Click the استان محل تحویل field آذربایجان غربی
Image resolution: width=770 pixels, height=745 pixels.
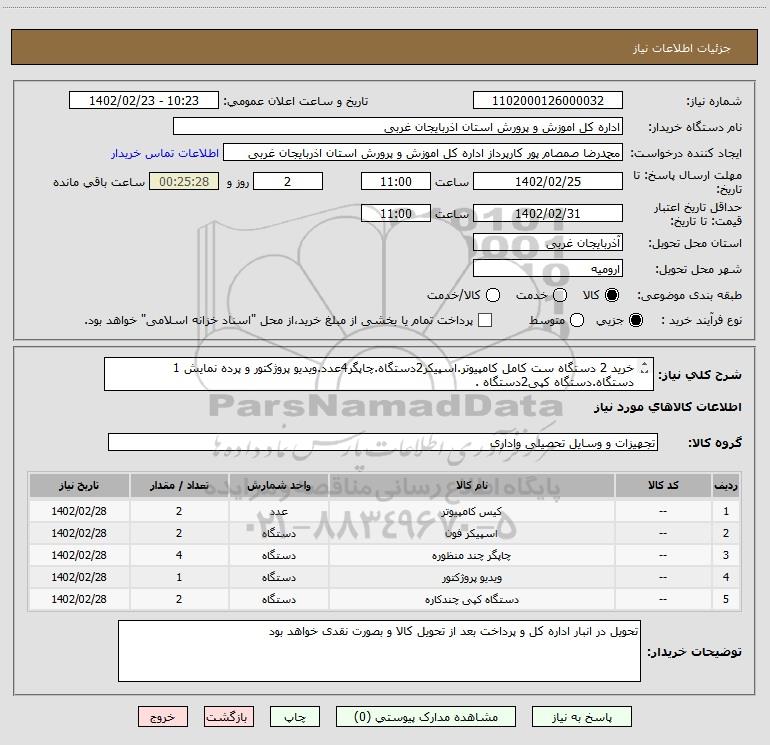(x=548, y=243)
